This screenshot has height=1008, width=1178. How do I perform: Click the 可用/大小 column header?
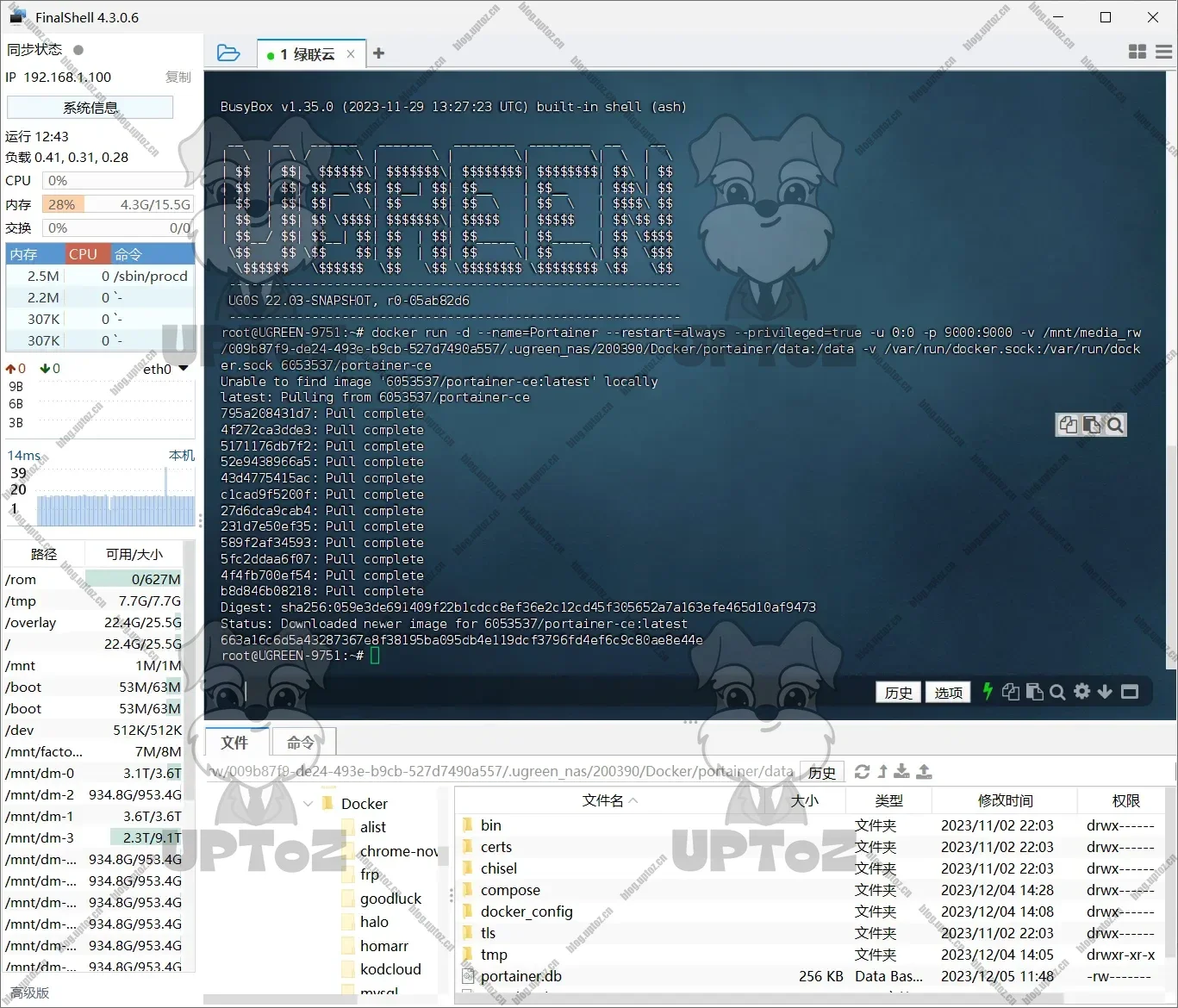[x=134, y=554]
